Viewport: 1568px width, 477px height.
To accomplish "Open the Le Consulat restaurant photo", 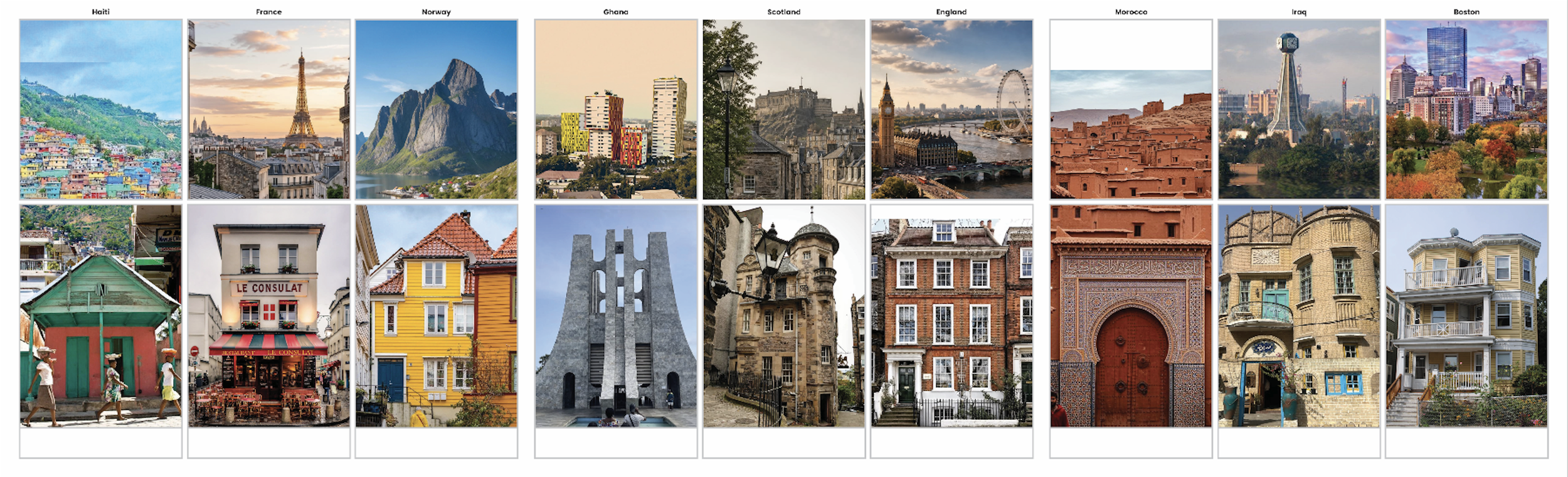I will click(x=269, y=316).
